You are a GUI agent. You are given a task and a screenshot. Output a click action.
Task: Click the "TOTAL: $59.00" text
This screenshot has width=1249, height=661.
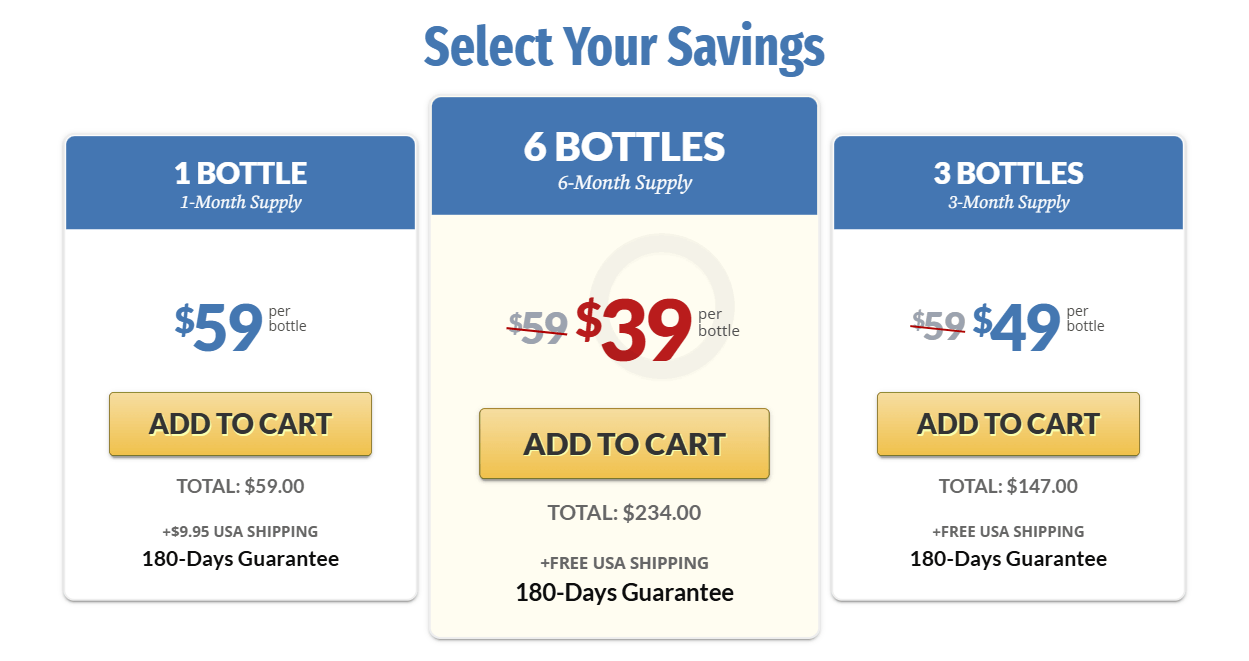point(240,487)
